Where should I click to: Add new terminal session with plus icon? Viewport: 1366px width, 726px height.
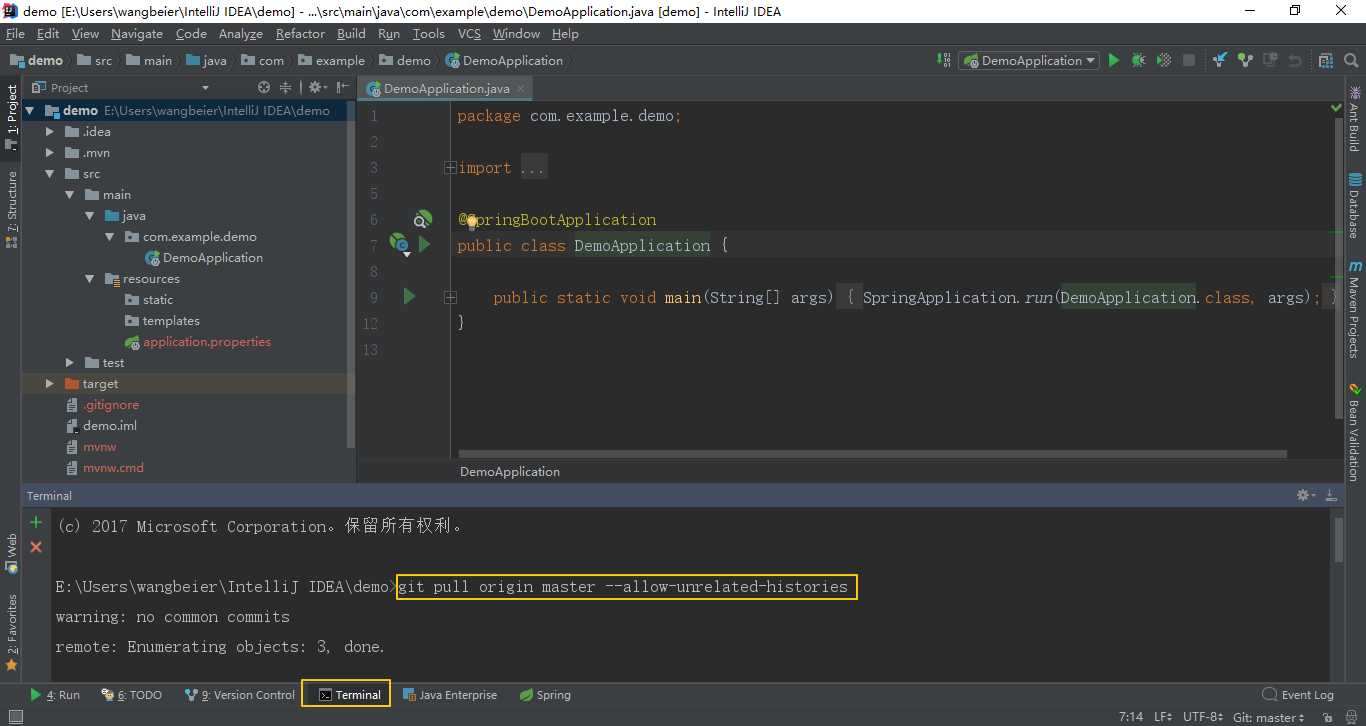[36, 522]
